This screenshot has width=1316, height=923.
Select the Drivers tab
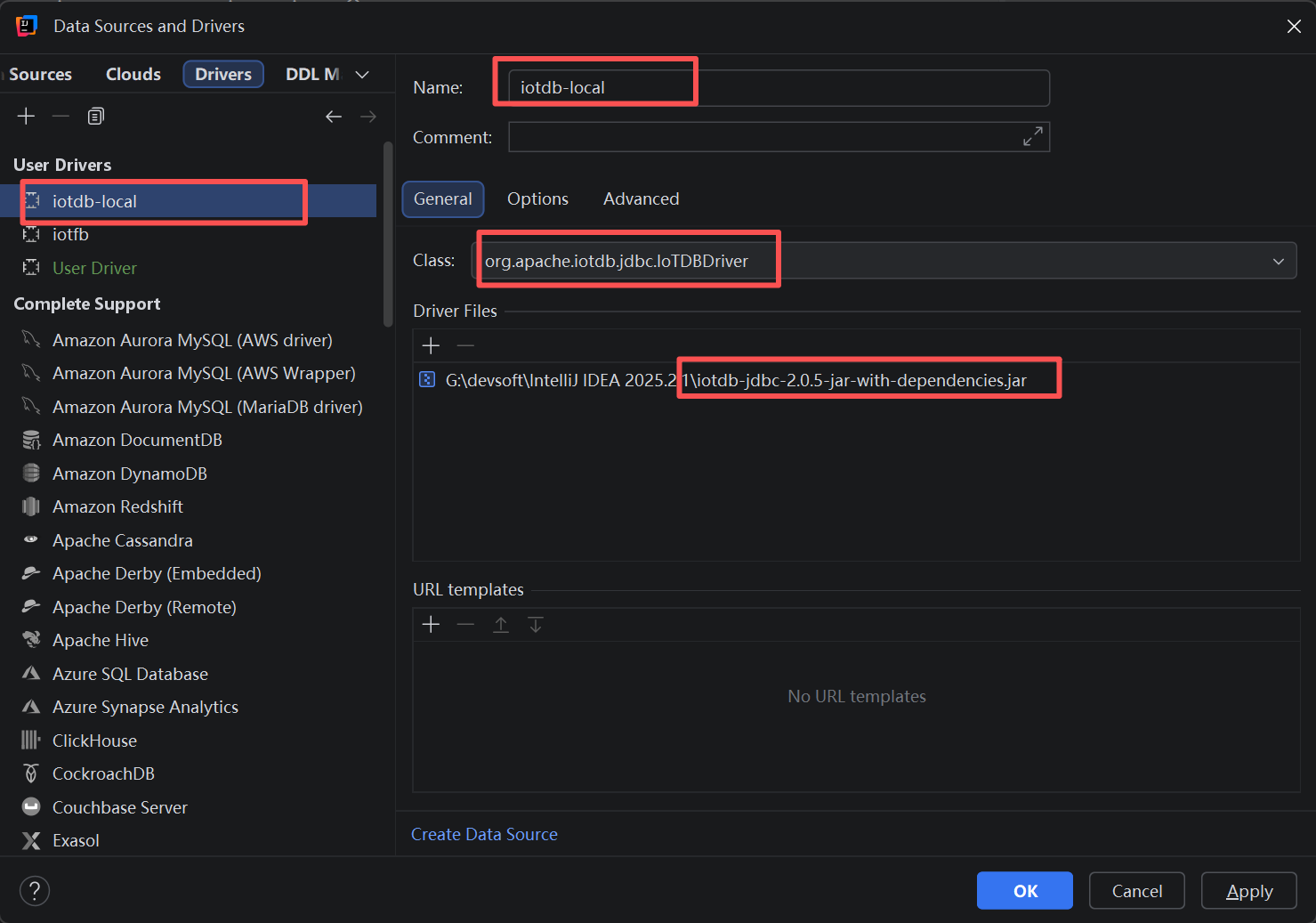click(223, 75)
